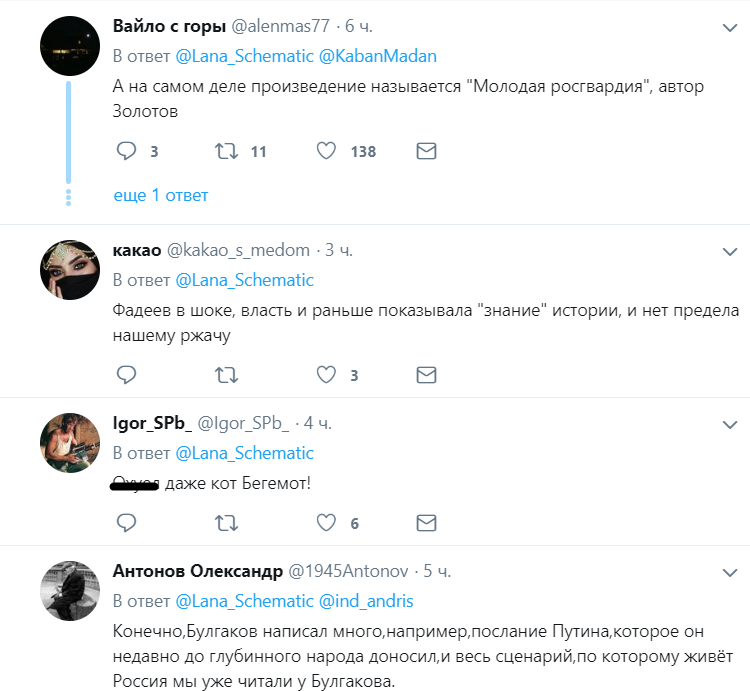Retweet Igor_SPb_'s tweet about кот Бегемот

[227, 523]
